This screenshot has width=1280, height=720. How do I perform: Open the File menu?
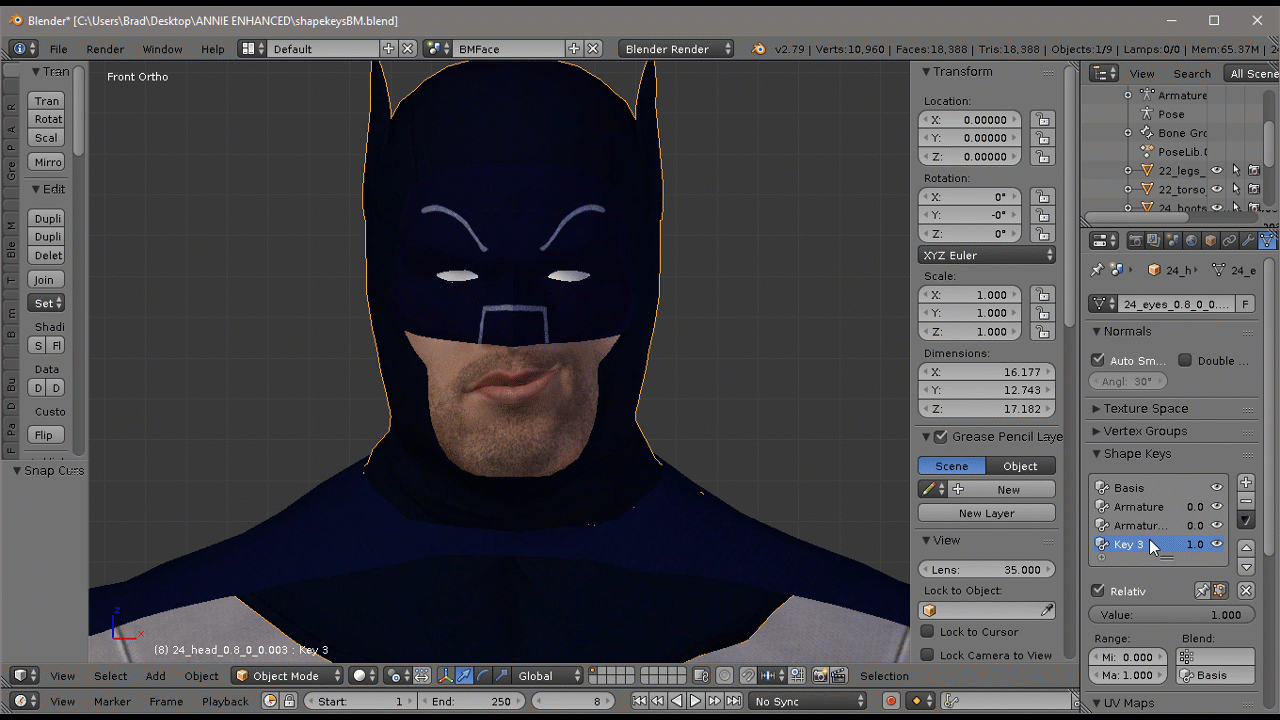pos(59,49)
